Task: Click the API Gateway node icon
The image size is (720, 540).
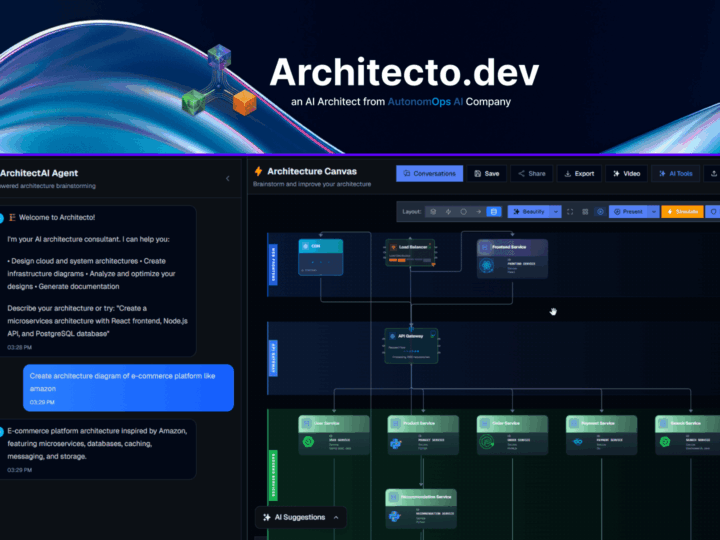Action: 392,336
